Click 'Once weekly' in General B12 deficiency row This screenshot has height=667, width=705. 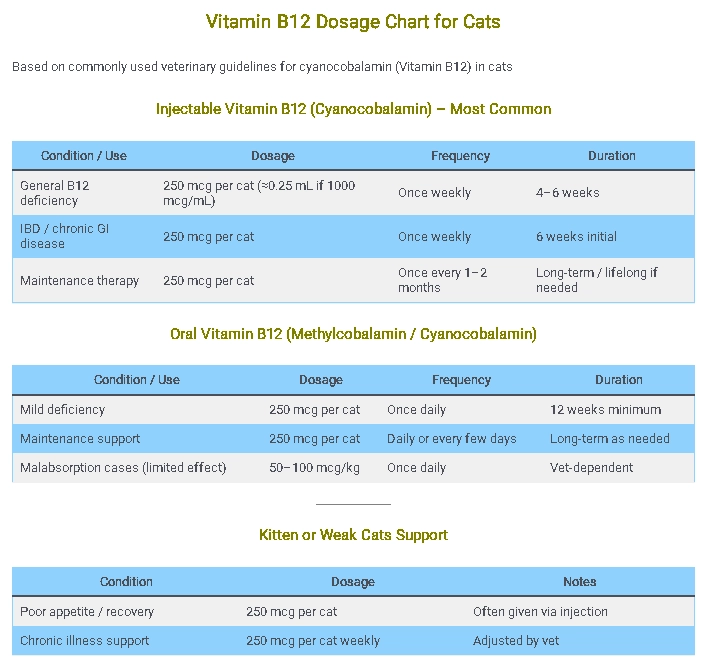434,192
